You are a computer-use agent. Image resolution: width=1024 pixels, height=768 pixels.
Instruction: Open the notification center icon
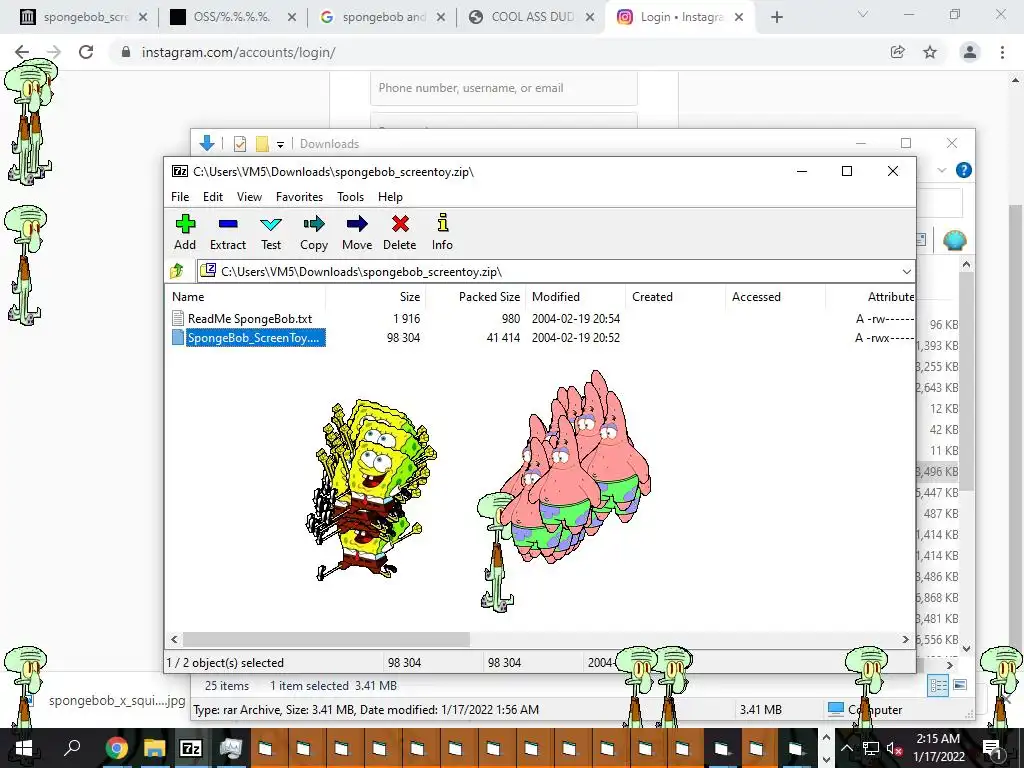tap(993, 748)
